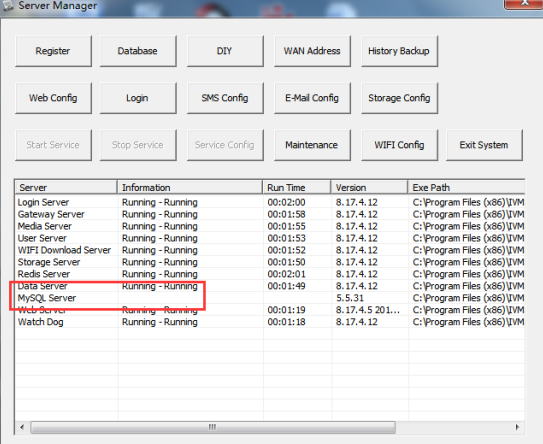
Task: Select the Login Server row
Action: (270, 202)
